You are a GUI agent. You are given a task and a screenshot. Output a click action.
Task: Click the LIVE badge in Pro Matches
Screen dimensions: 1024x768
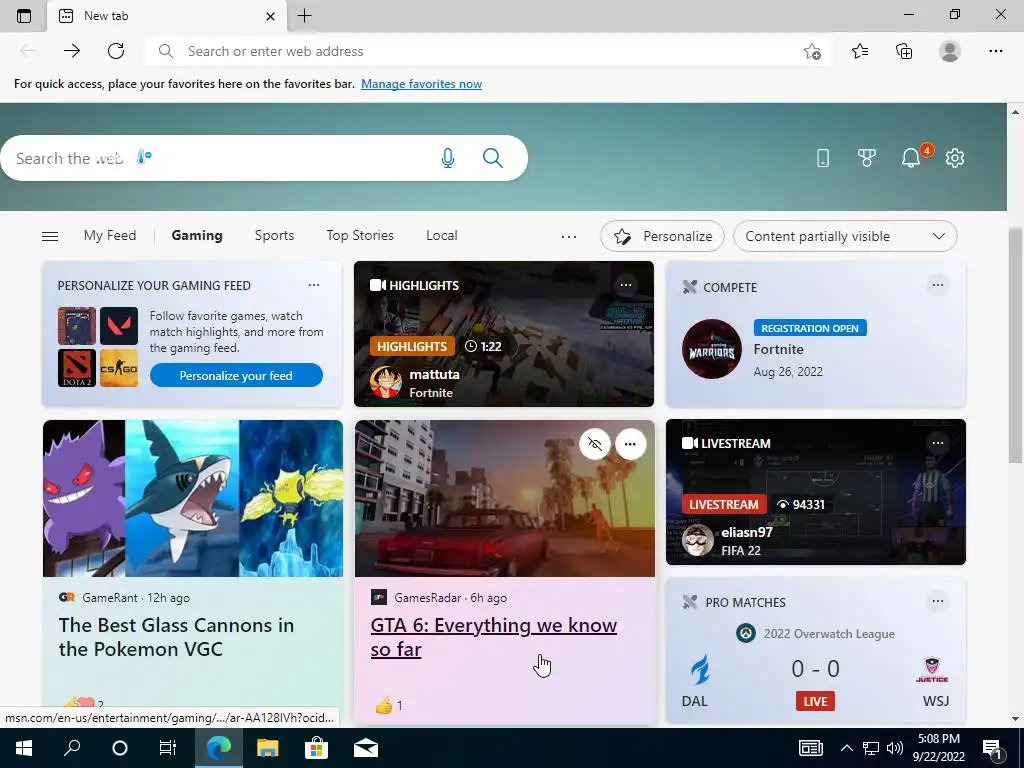tap(815, 701)
